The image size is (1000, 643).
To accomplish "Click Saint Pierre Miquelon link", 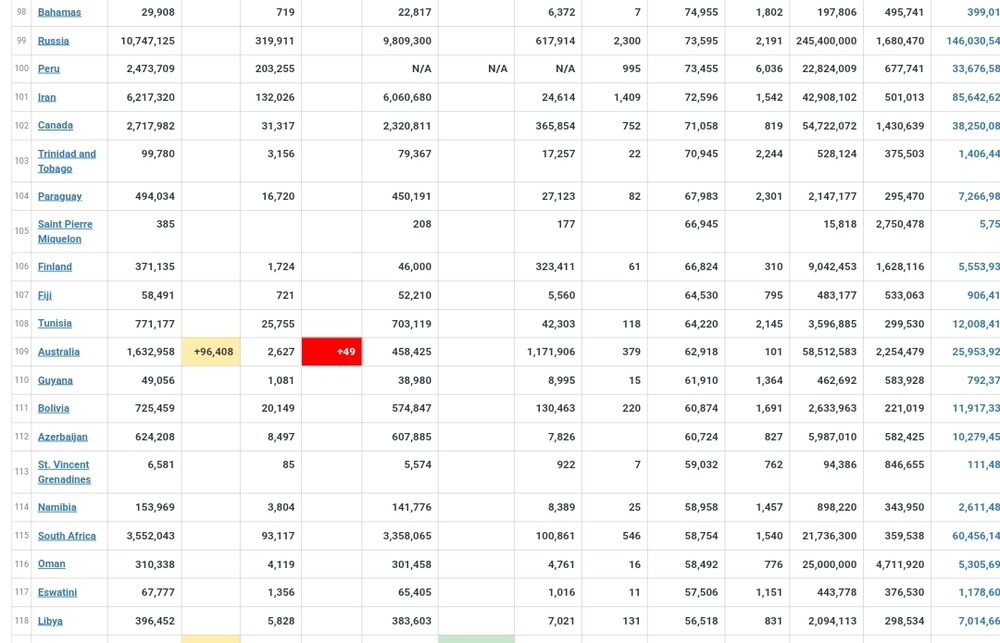I will 65,231.
